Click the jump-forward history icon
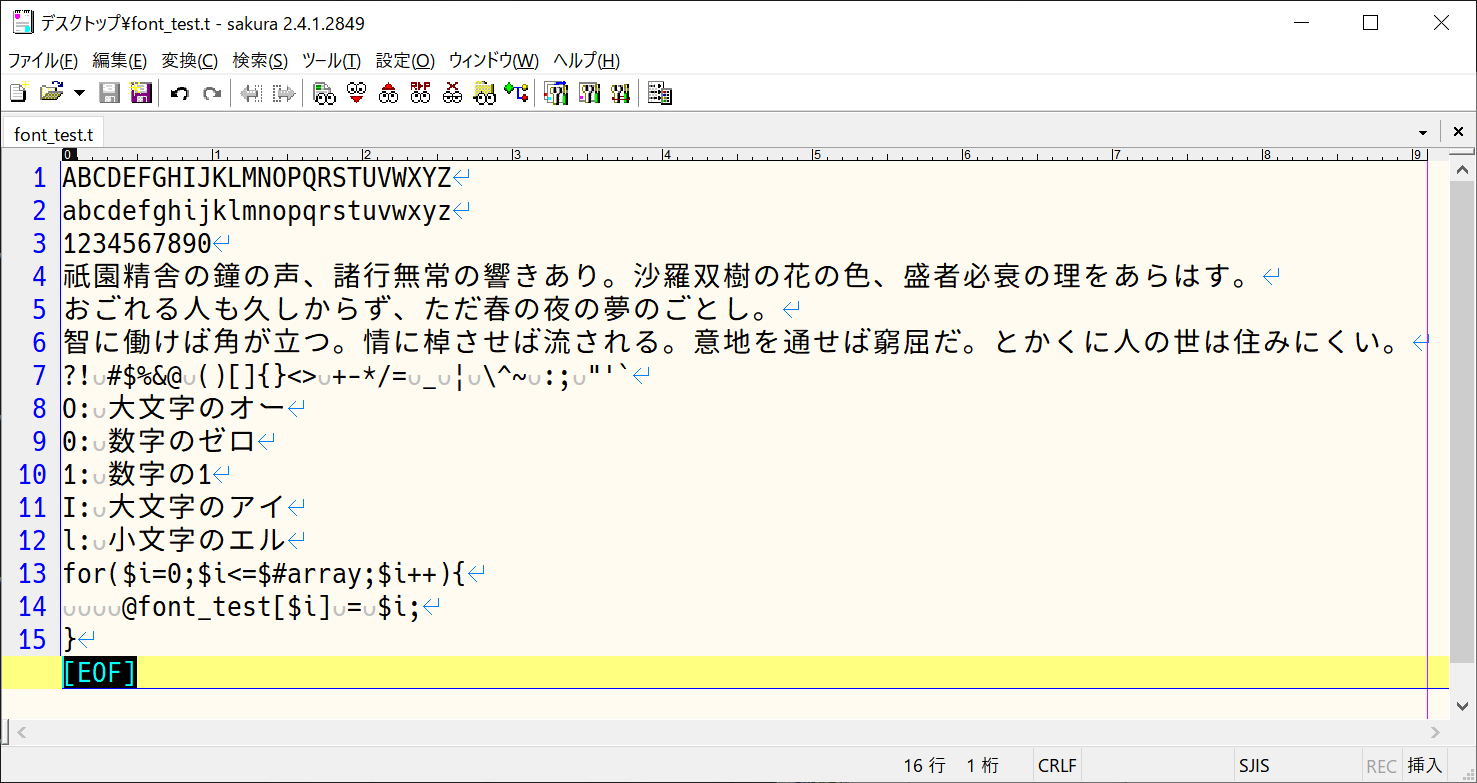This screenshot has height=783, width=1477. [284, 94]
